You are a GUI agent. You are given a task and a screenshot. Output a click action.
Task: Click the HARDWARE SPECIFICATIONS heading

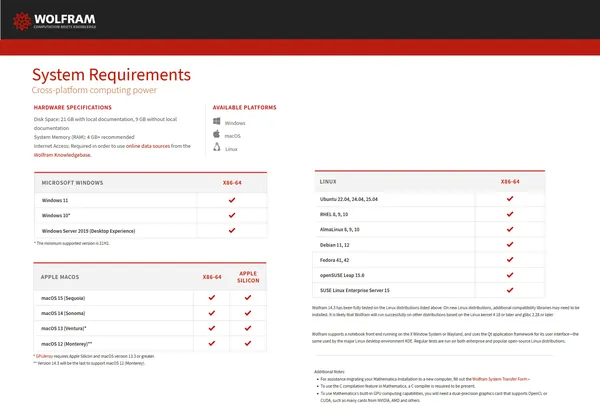pyautogui.click(x=73, y=108)
